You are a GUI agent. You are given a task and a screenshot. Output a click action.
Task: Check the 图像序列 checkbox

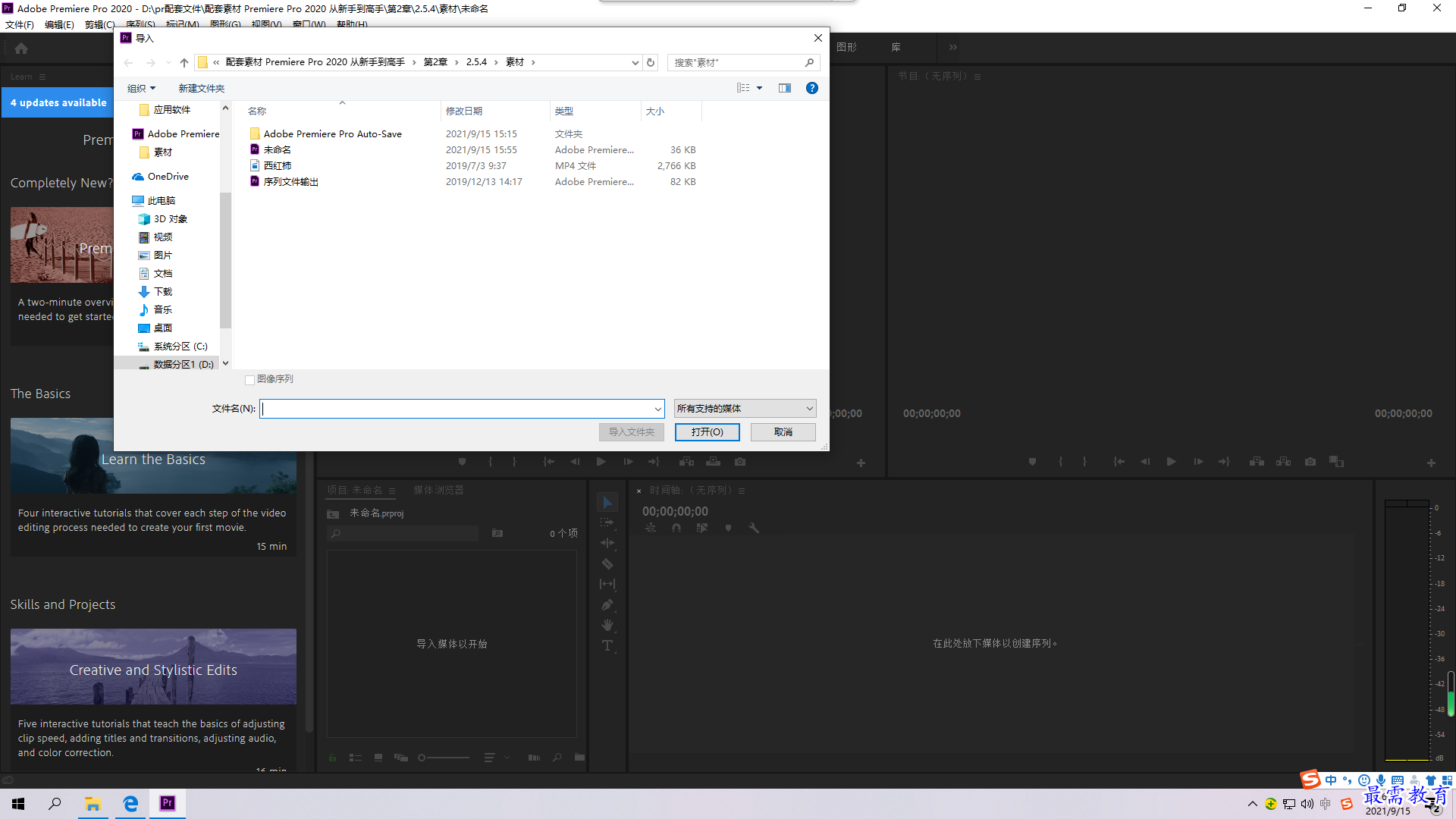click(x=249, y=380)
